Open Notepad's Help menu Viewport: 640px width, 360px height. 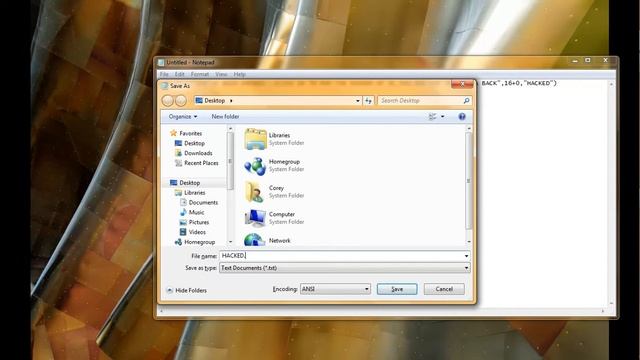click(x=240, y=74)
